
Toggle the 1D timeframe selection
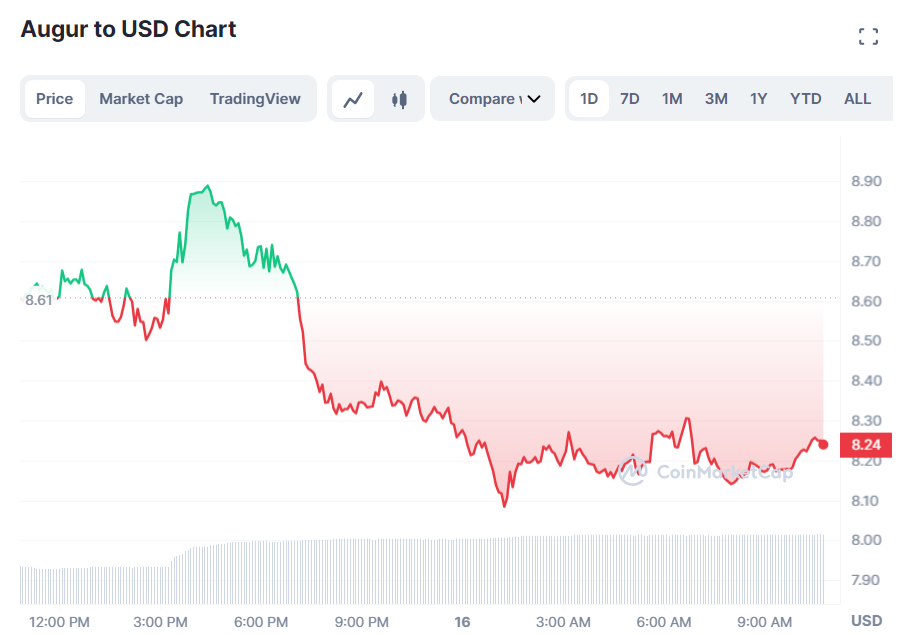(588, 98)
